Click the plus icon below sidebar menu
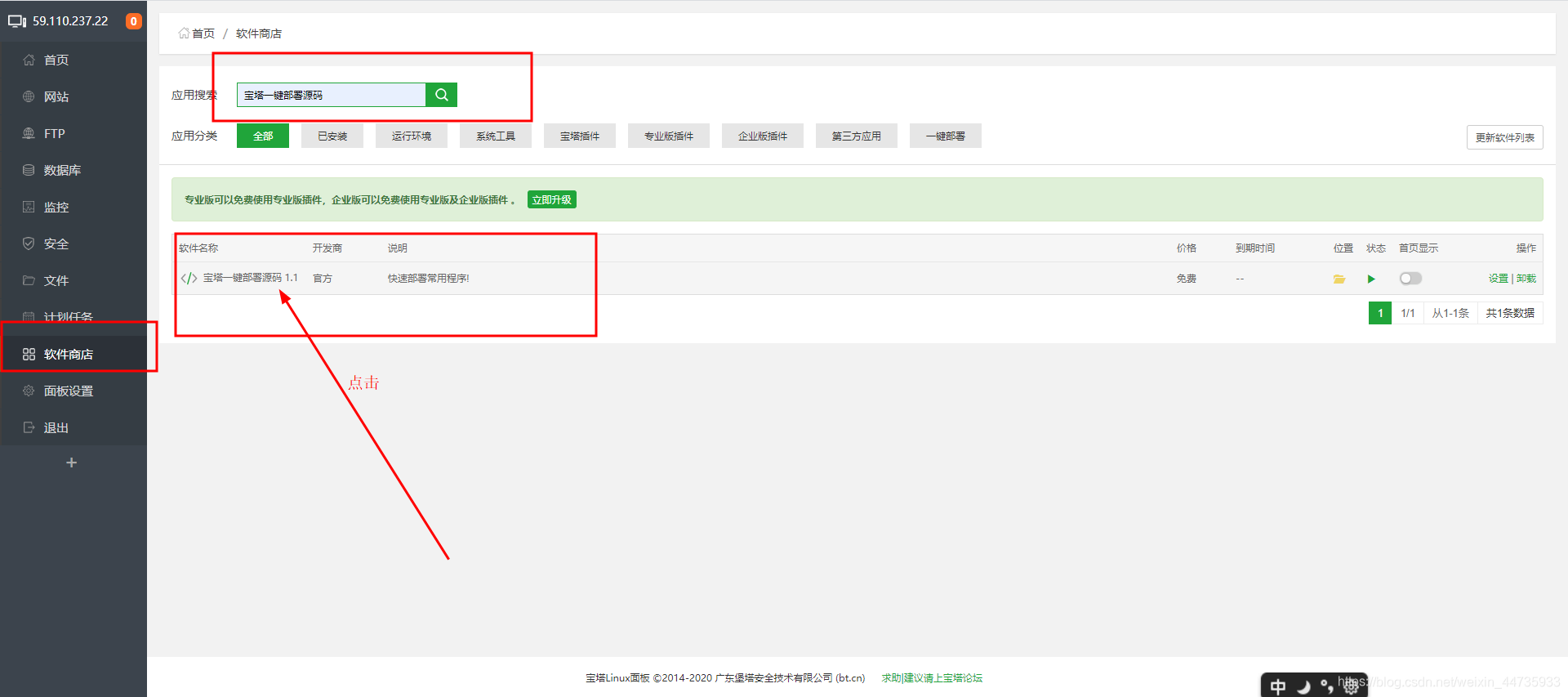 coord(71,462)
